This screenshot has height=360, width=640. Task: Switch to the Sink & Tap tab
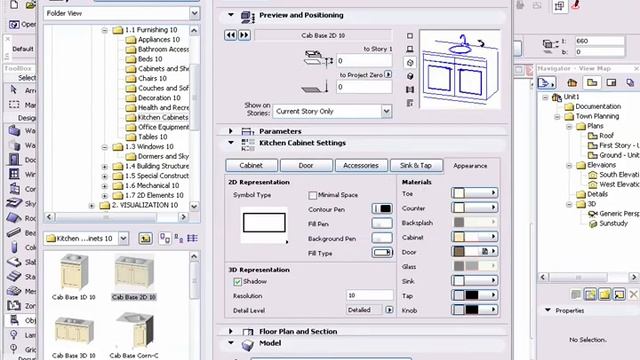(416, 165)
